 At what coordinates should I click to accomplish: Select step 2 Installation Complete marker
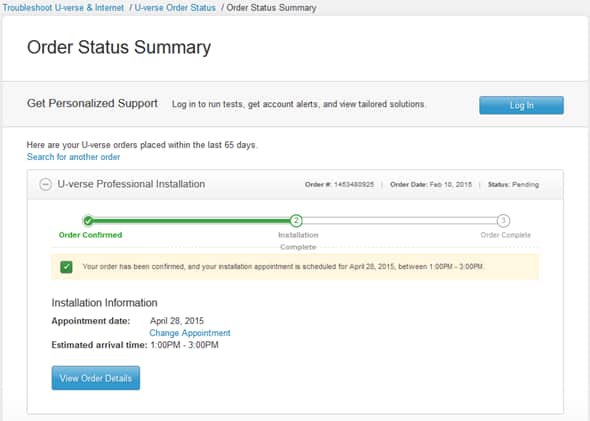coord(296,220)
